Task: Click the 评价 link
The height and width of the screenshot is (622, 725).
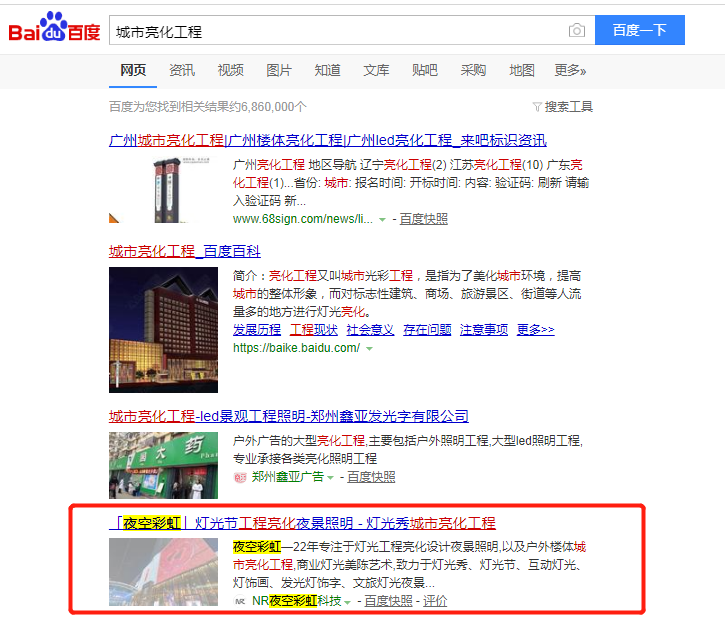Action: click(435, 601)
